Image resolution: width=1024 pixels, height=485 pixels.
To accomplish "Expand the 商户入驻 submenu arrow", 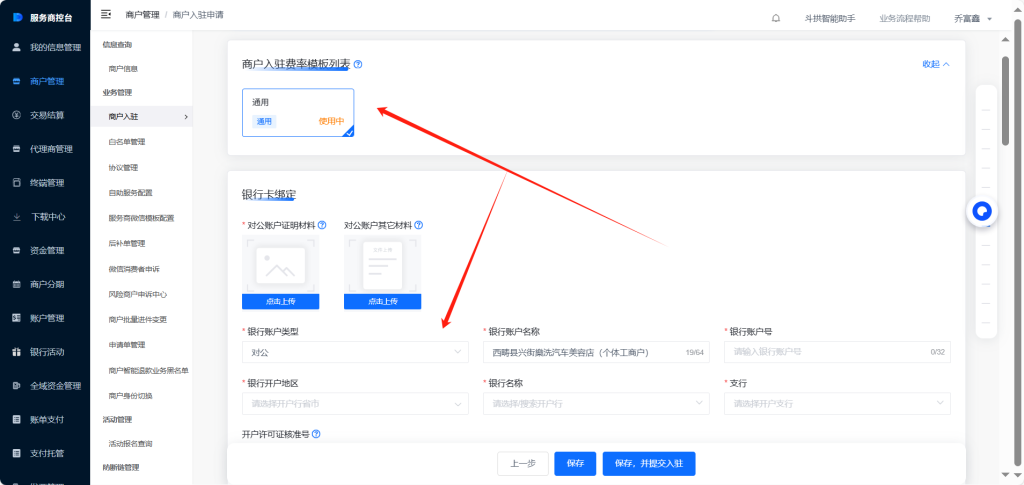I will (186, 117).
